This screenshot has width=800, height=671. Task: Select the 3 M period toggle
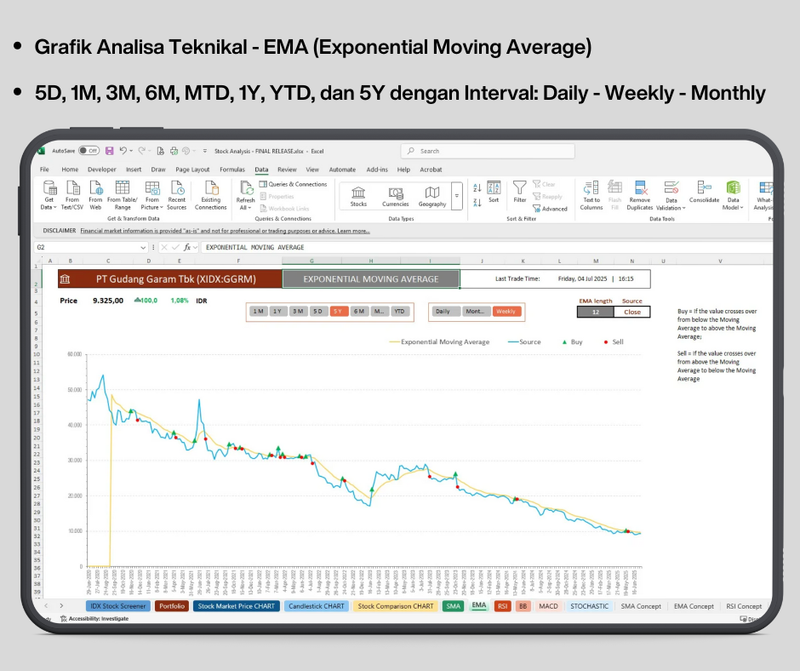click(298, 311)
